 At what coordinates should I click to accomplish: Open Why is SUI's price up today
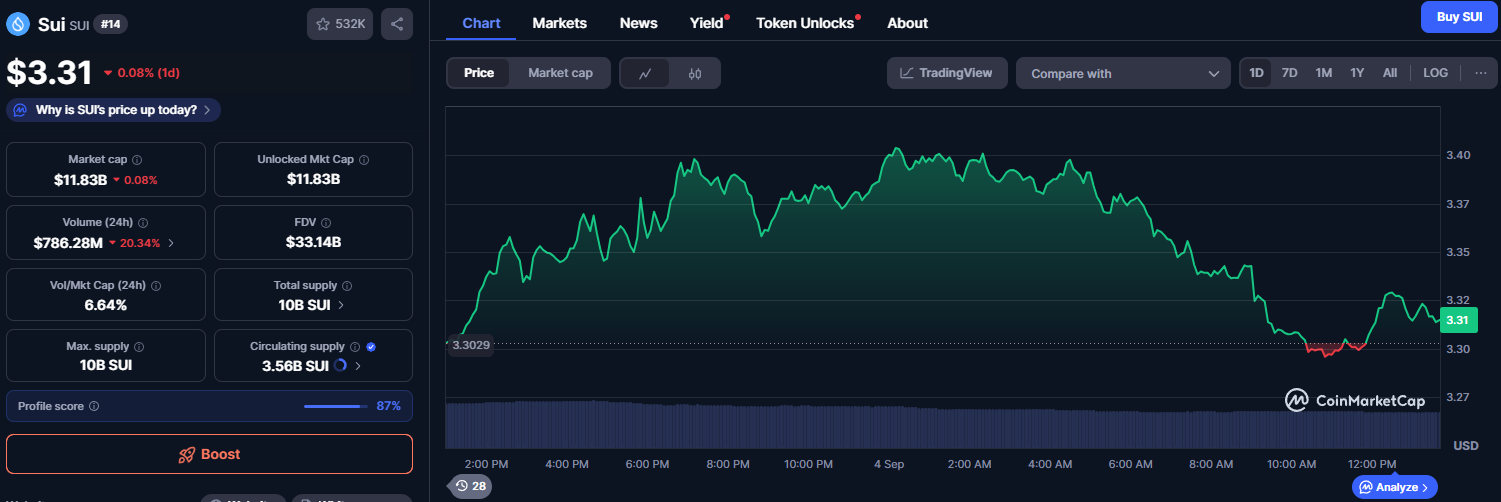[x=114, y=110]
